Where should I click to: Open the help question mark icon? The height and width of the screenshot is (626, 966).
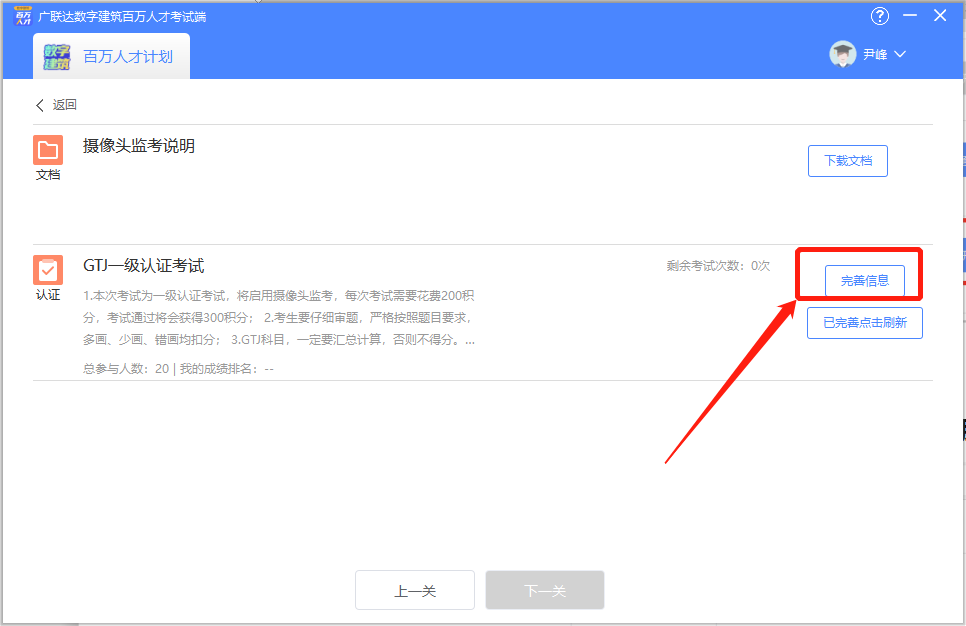(x=880, y=16)
